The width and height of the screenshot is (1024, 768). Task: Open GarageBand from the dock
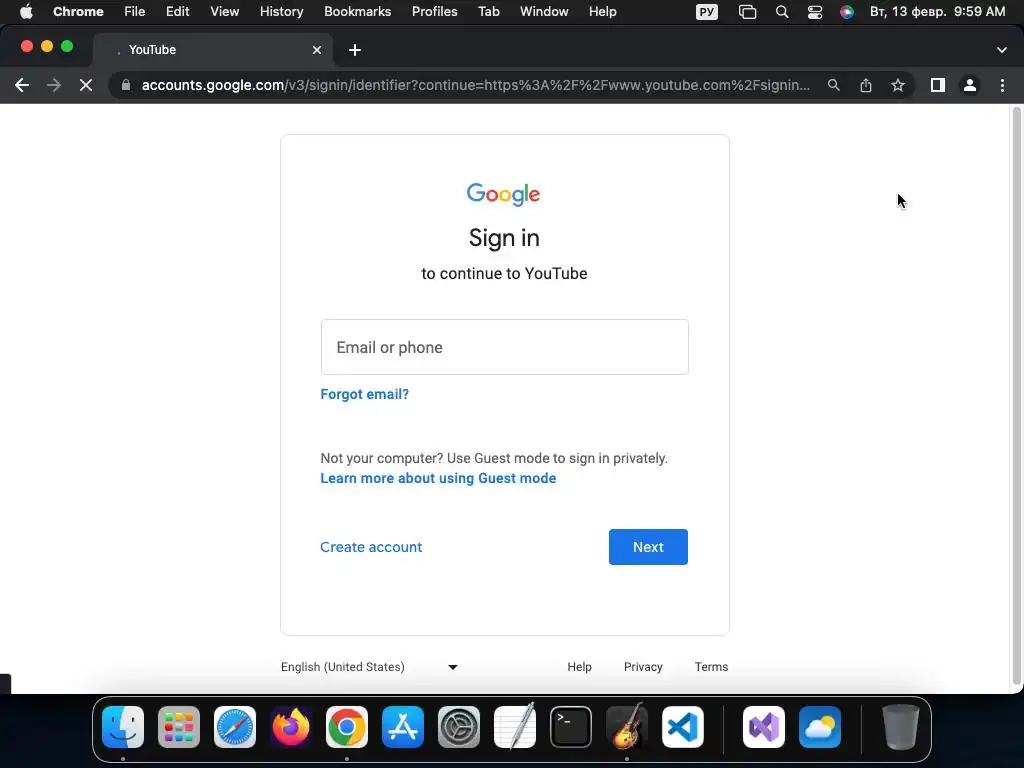coord(627,727)
